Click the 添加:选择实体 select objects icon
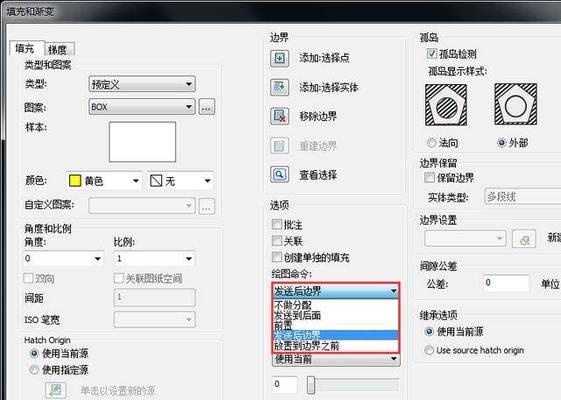The width and height of the screenshot is (561, 400). (279, 87)
